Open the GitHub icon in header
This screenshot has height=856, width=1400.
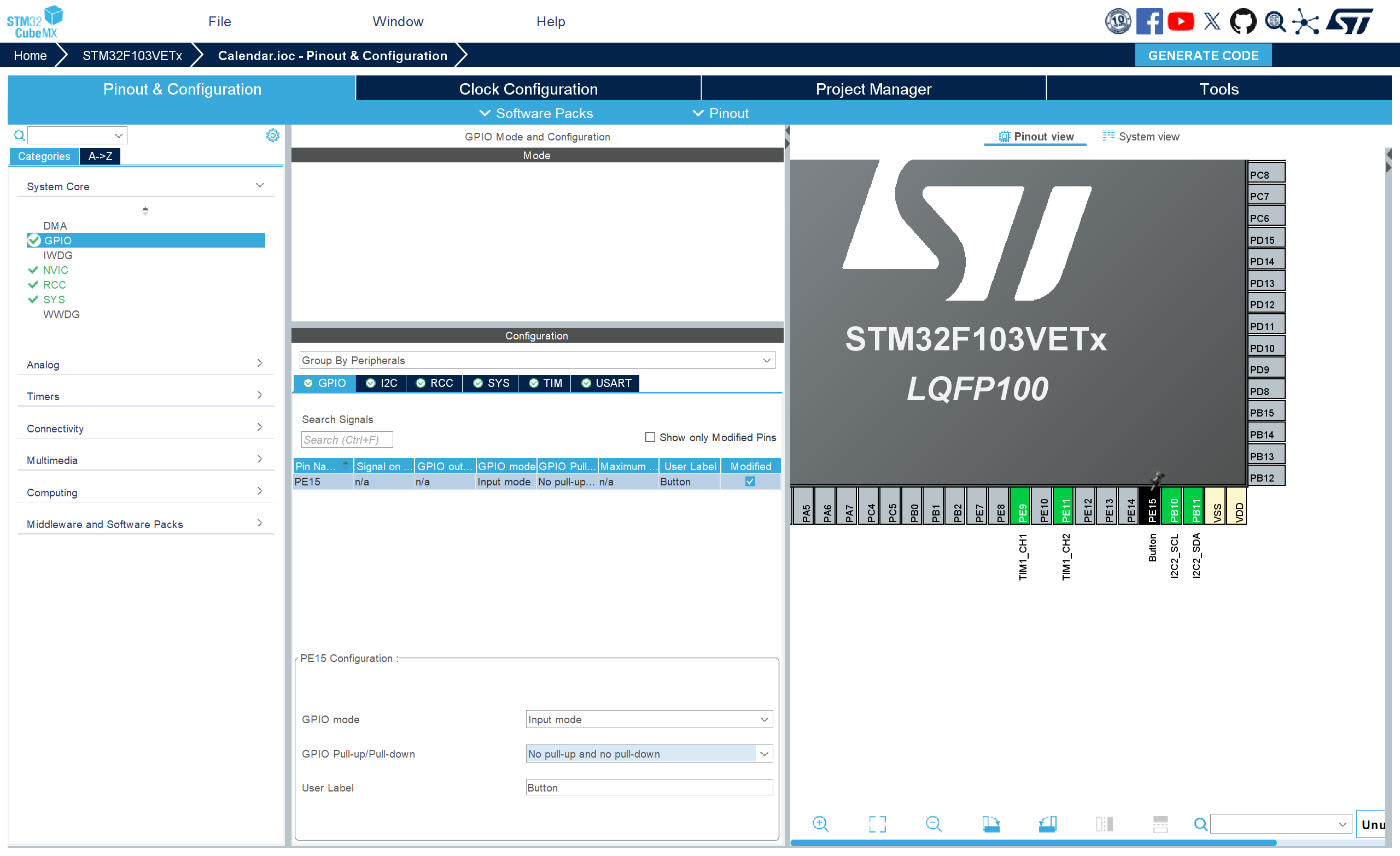1242,21
